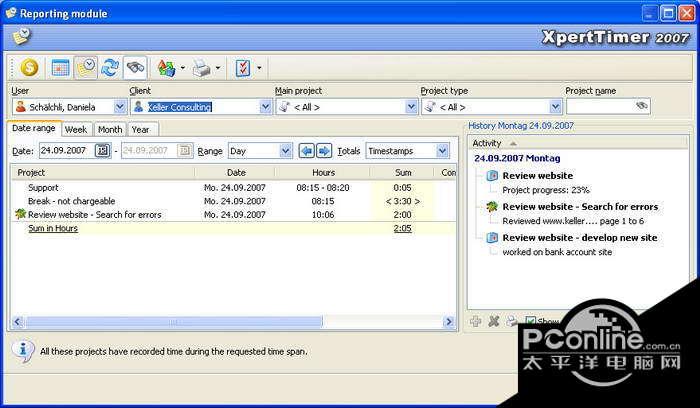Image resolution: width=700 pixels, height=408 pixels.
Task: Click the print history icon
Action: [512, 321]
